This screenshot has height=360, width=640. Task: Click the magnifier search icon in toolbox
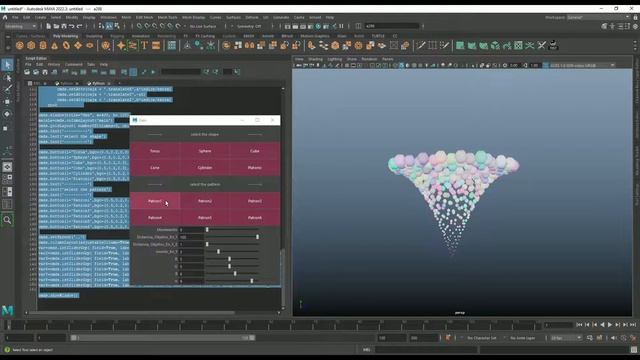[7, 220]
